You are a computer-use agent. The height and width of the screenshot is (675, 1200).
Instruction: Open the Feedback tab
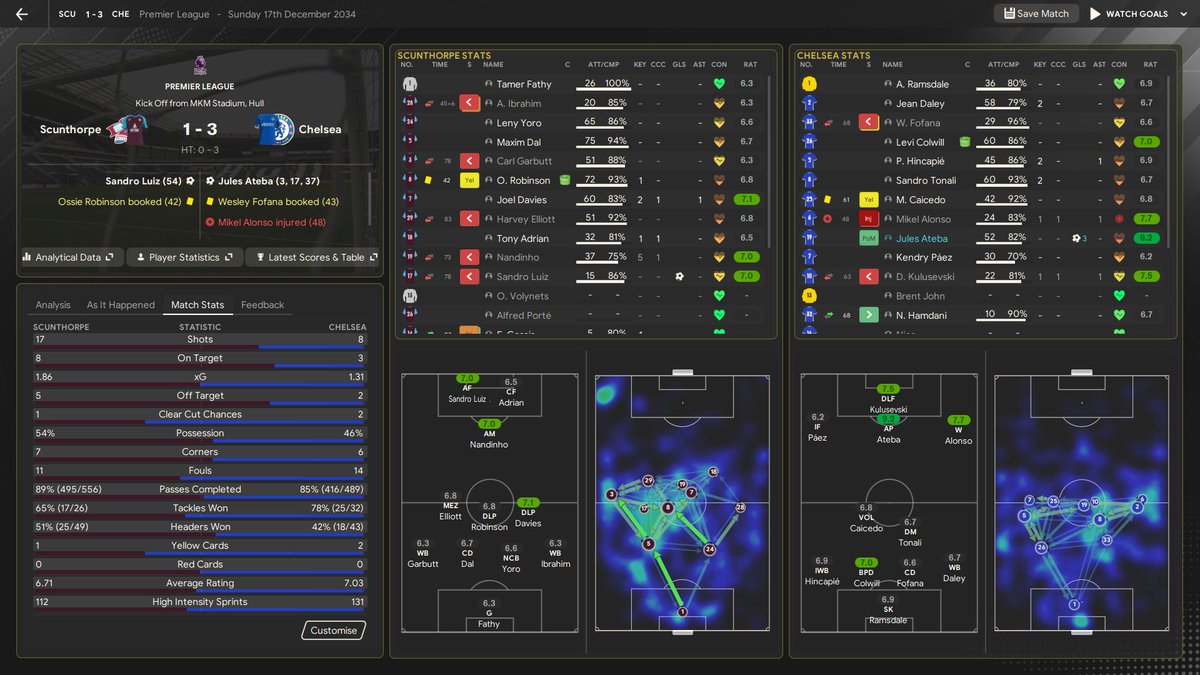click(x=263, y=305)
